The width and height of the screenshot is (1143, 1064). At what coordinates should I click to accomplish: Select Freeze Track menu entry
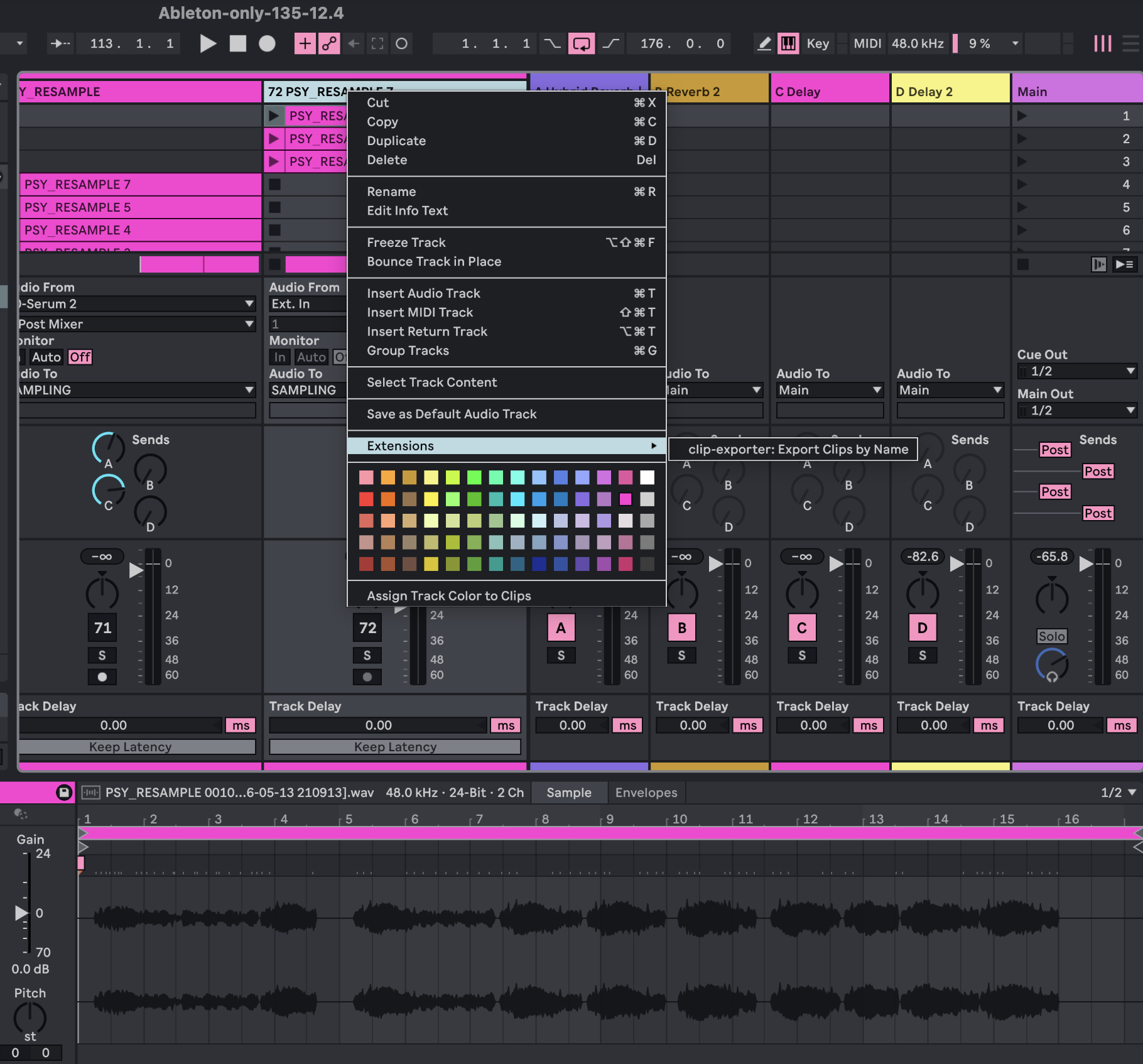tap(507, 242)
